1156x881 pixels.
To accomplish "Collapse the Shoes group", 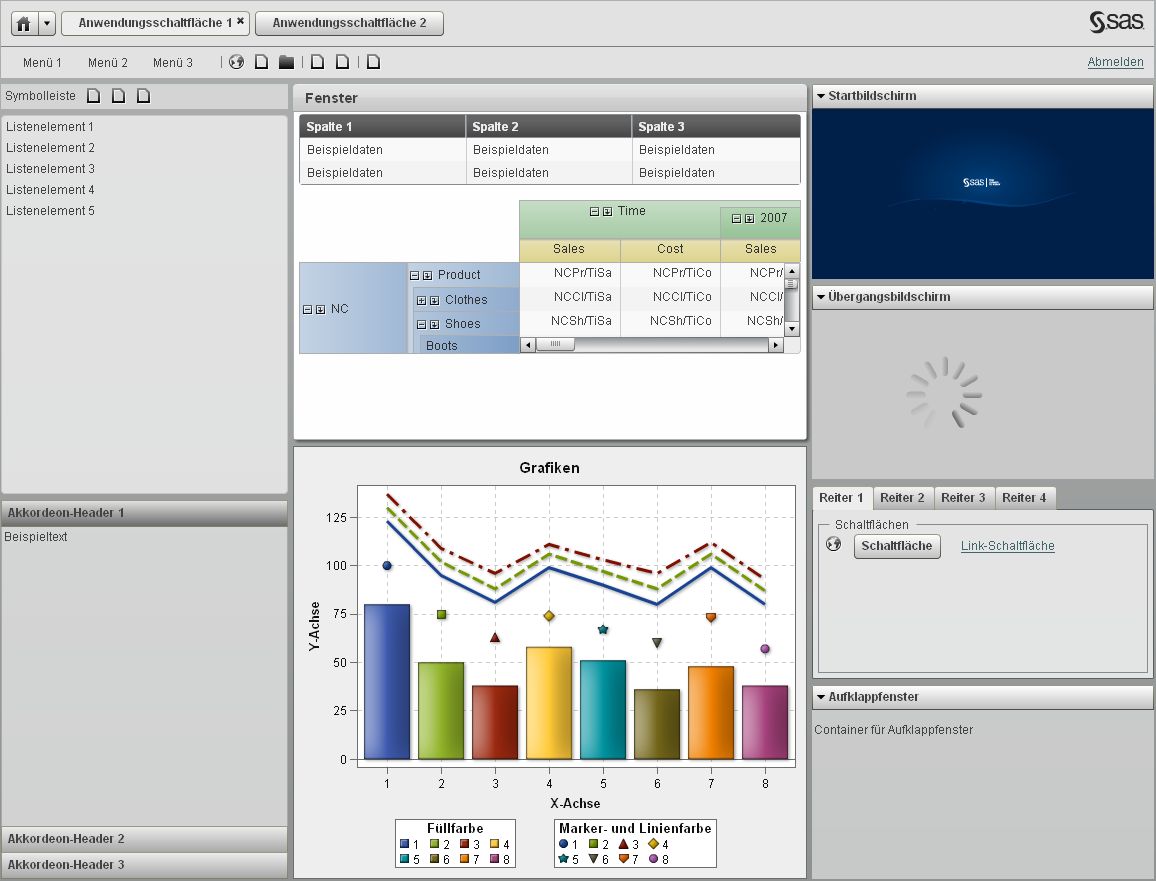I will 421,324.
